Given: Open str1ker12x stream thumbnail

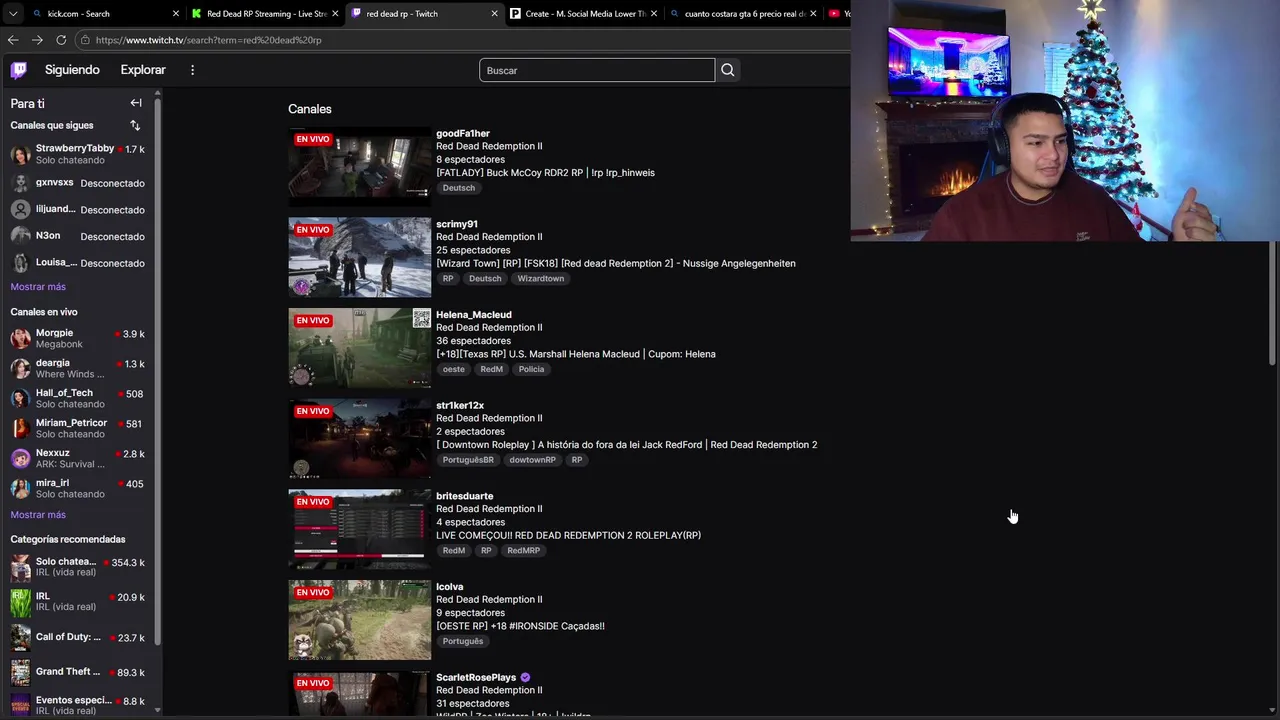Looking at the screenshot, I should point(360,439).
